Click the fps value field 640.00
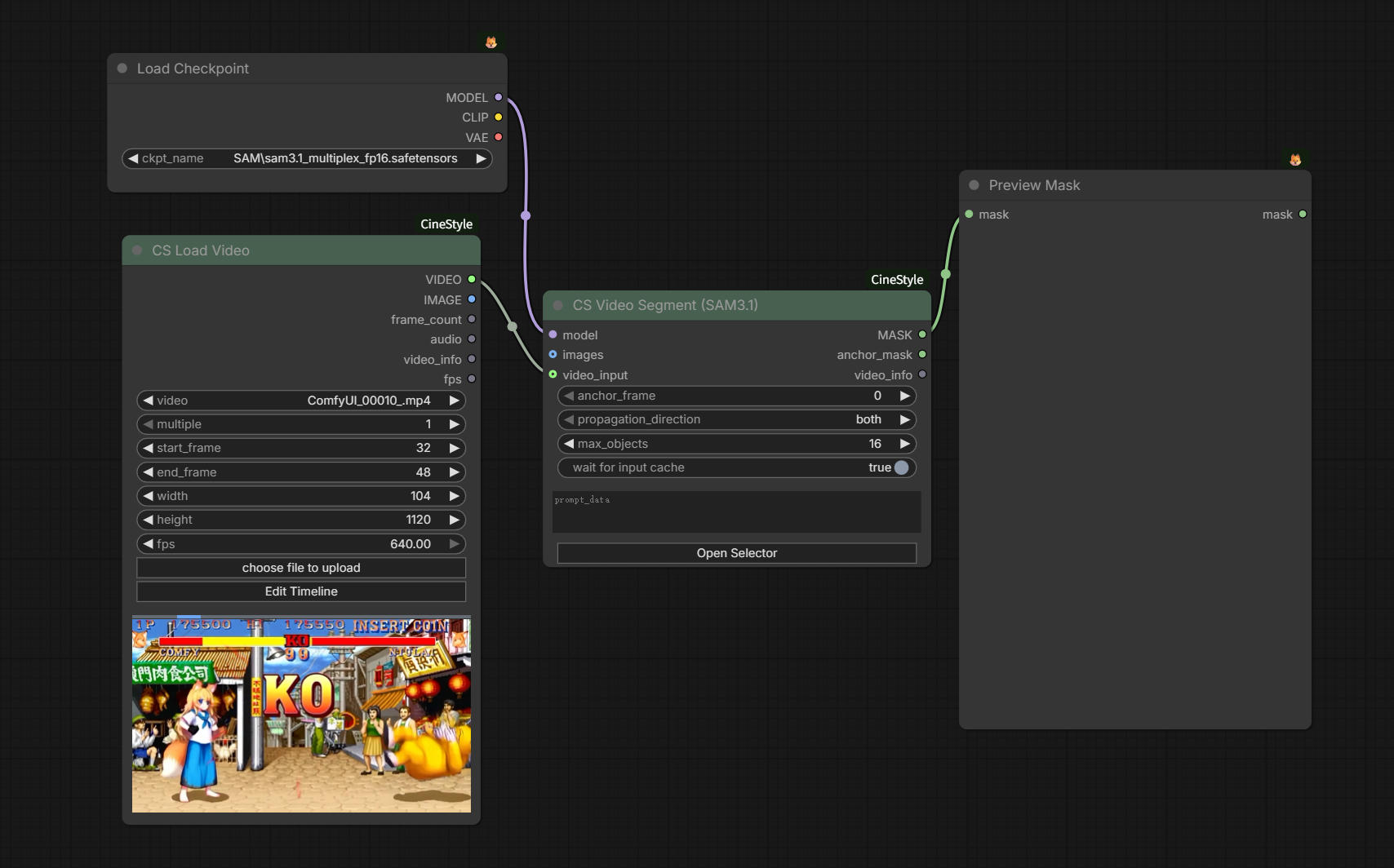The height and width of the screenshot is (868, 1394). point(301,544)
